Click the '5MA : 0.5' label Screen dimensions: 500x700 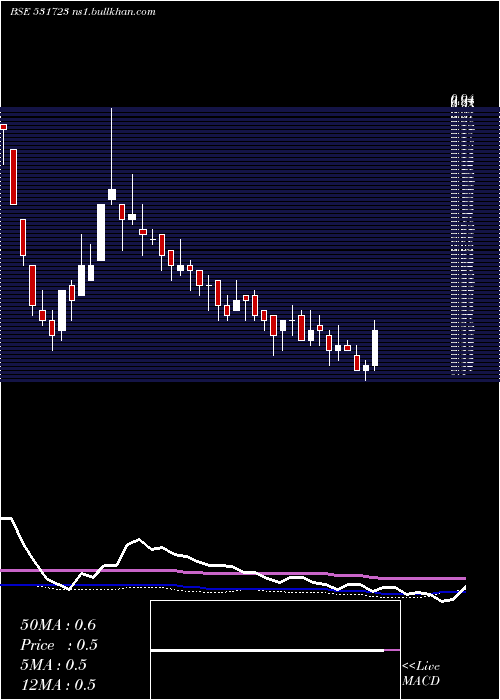pos(53,665)
